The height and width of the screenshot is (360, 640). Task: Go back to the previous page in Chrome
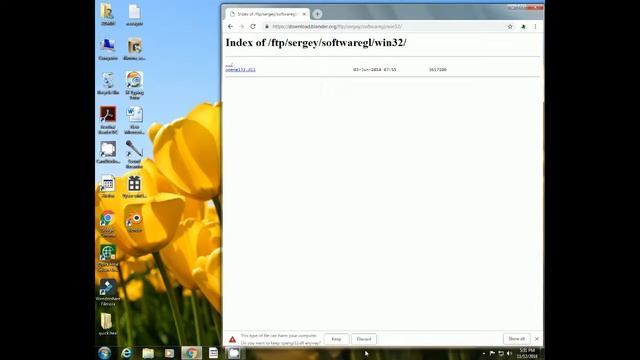coord(230,27)
